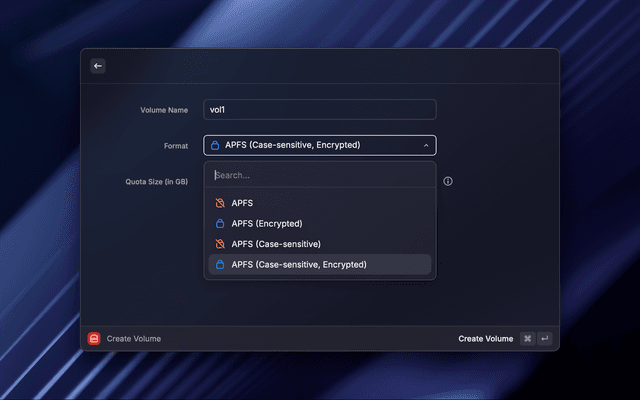Click the orange unlocked icon beside APFS
This screenshot has height=400, width=640.
click(x=219, y=203)
